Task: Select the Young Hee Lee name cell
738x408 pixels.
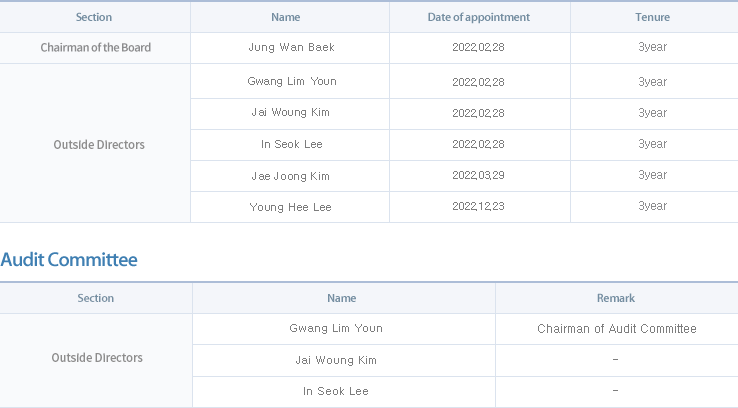Action: (290, 208)
